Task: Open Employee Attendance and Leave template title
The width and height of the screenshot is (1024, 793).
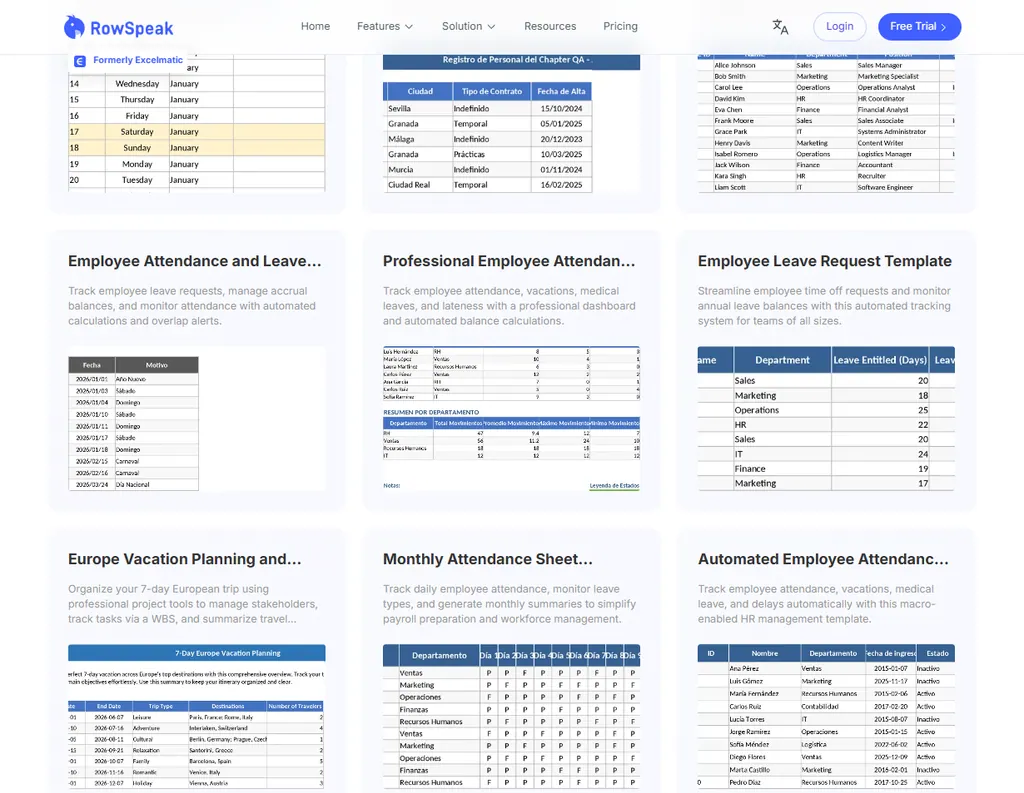Action: point(195,261)
